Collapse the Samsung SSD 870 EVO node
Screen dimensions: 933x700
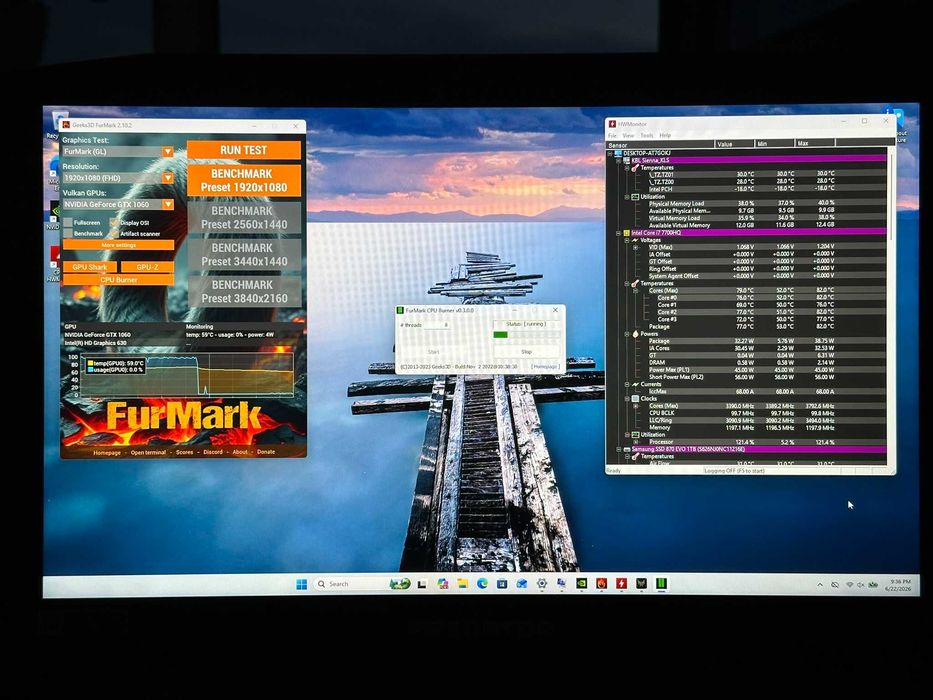tap(618, 449)
